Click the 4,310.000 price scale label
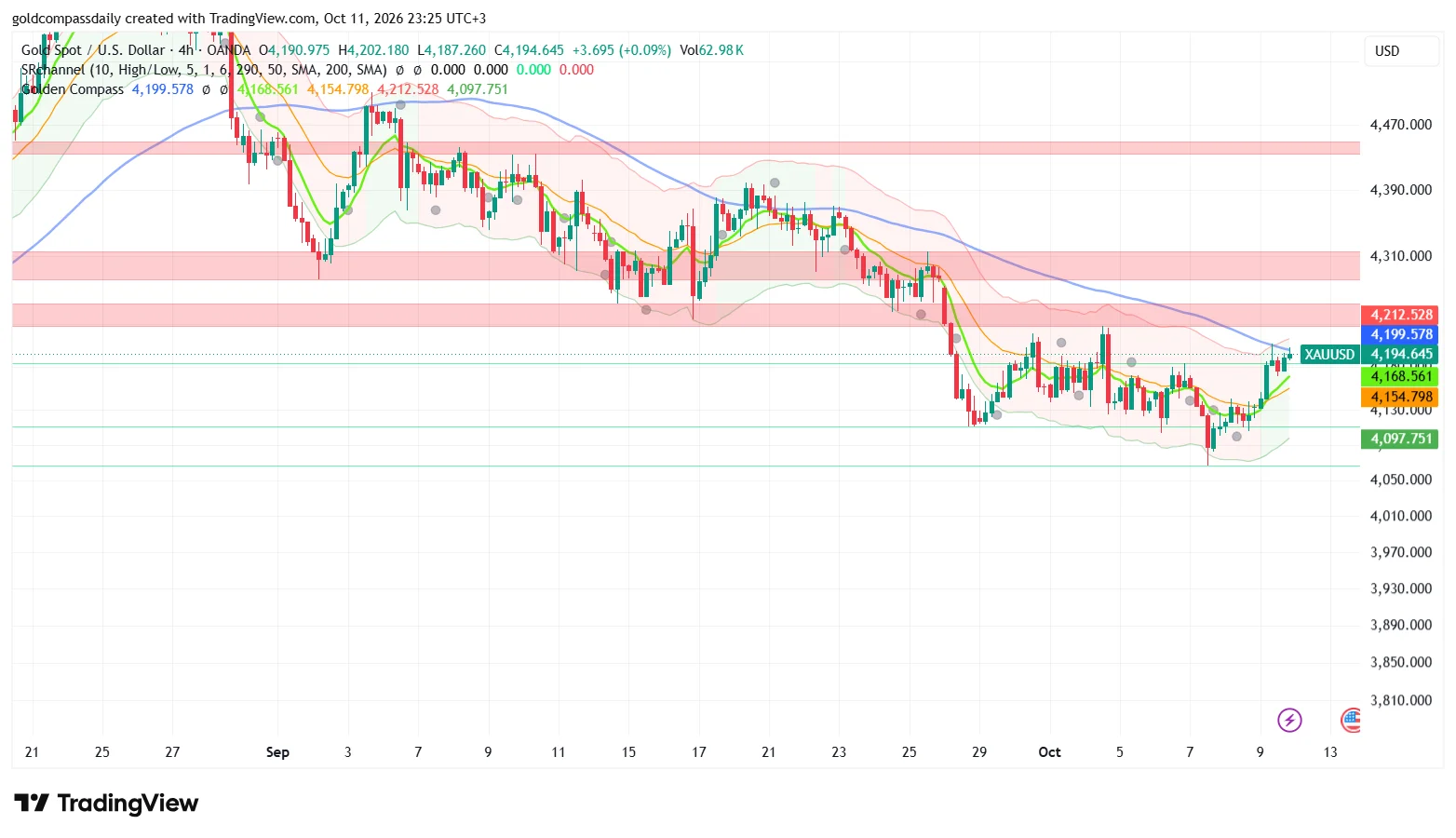 [x=1400, y=256]
